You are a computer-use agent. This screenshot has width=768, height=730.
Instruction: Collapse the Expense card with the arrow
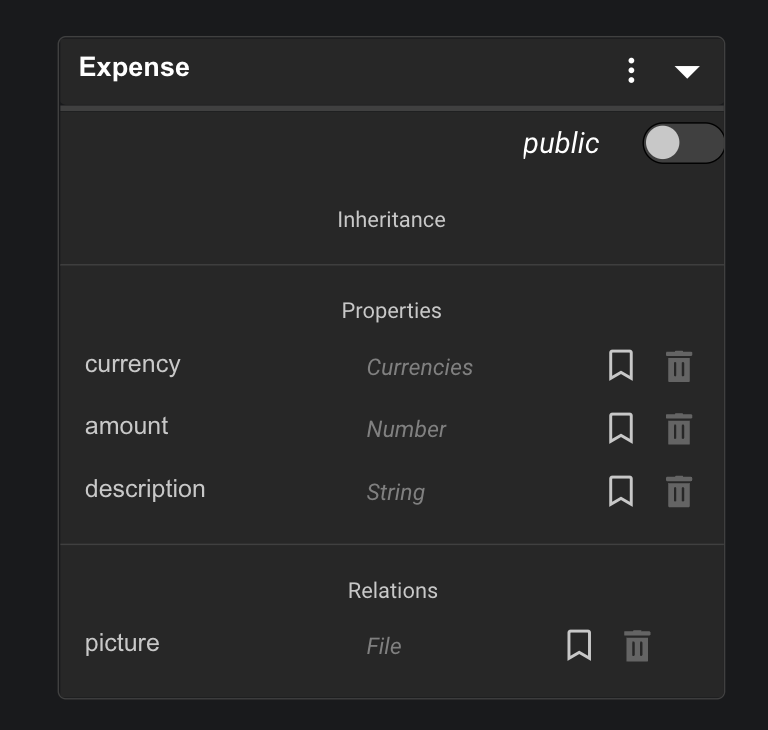pos(686,71)
